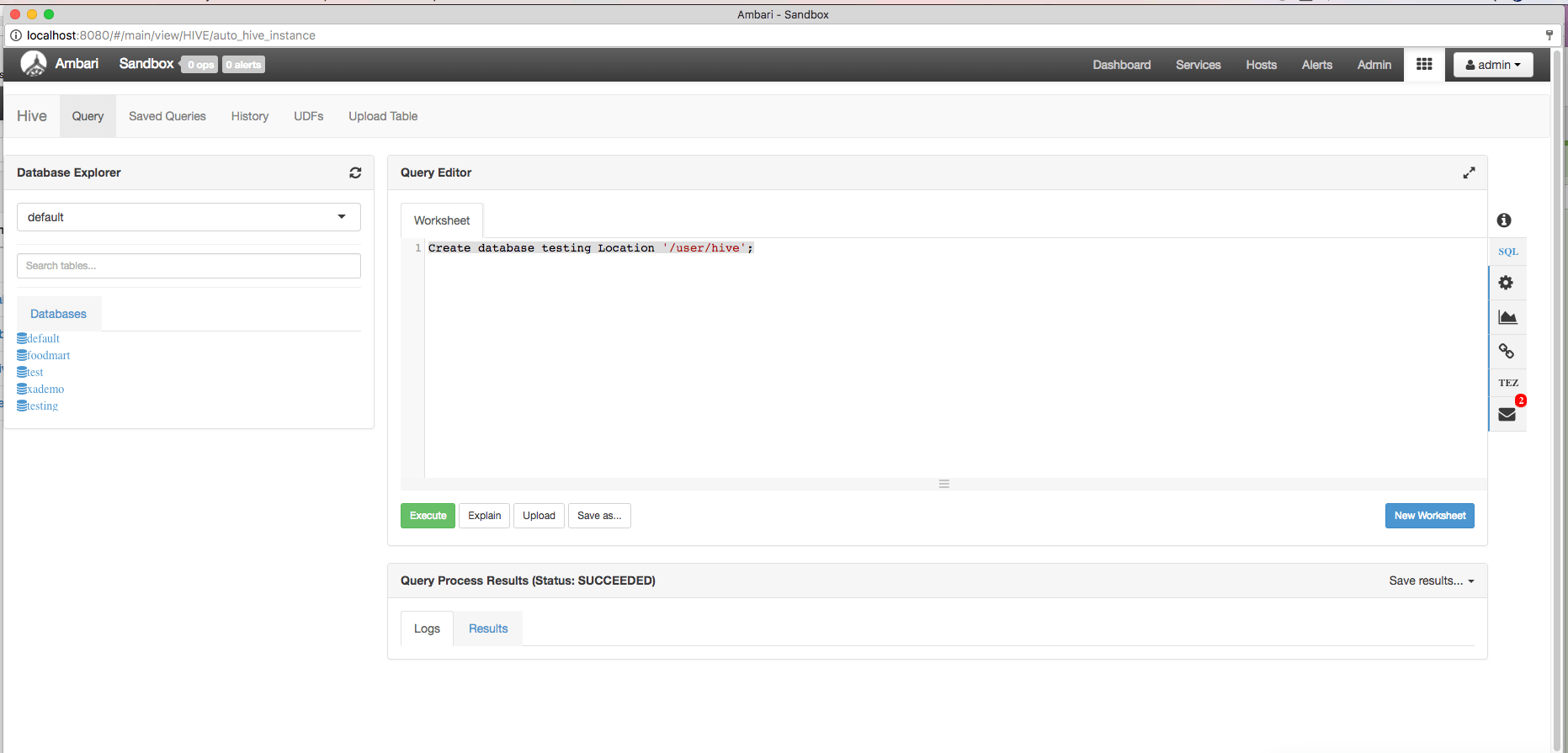The width and height of the screenshot is (1568, 753).
Task: Select the SQL side panel tab
Action: click(1507, 252)
